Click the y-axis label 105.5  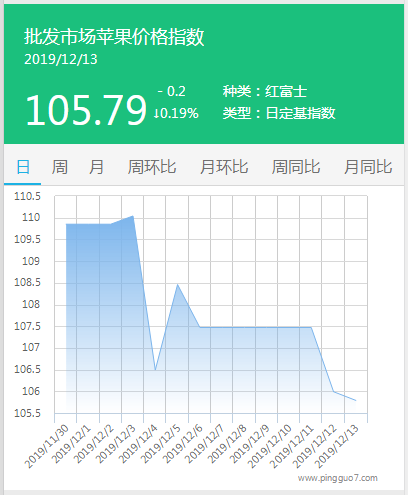point(27,413)
